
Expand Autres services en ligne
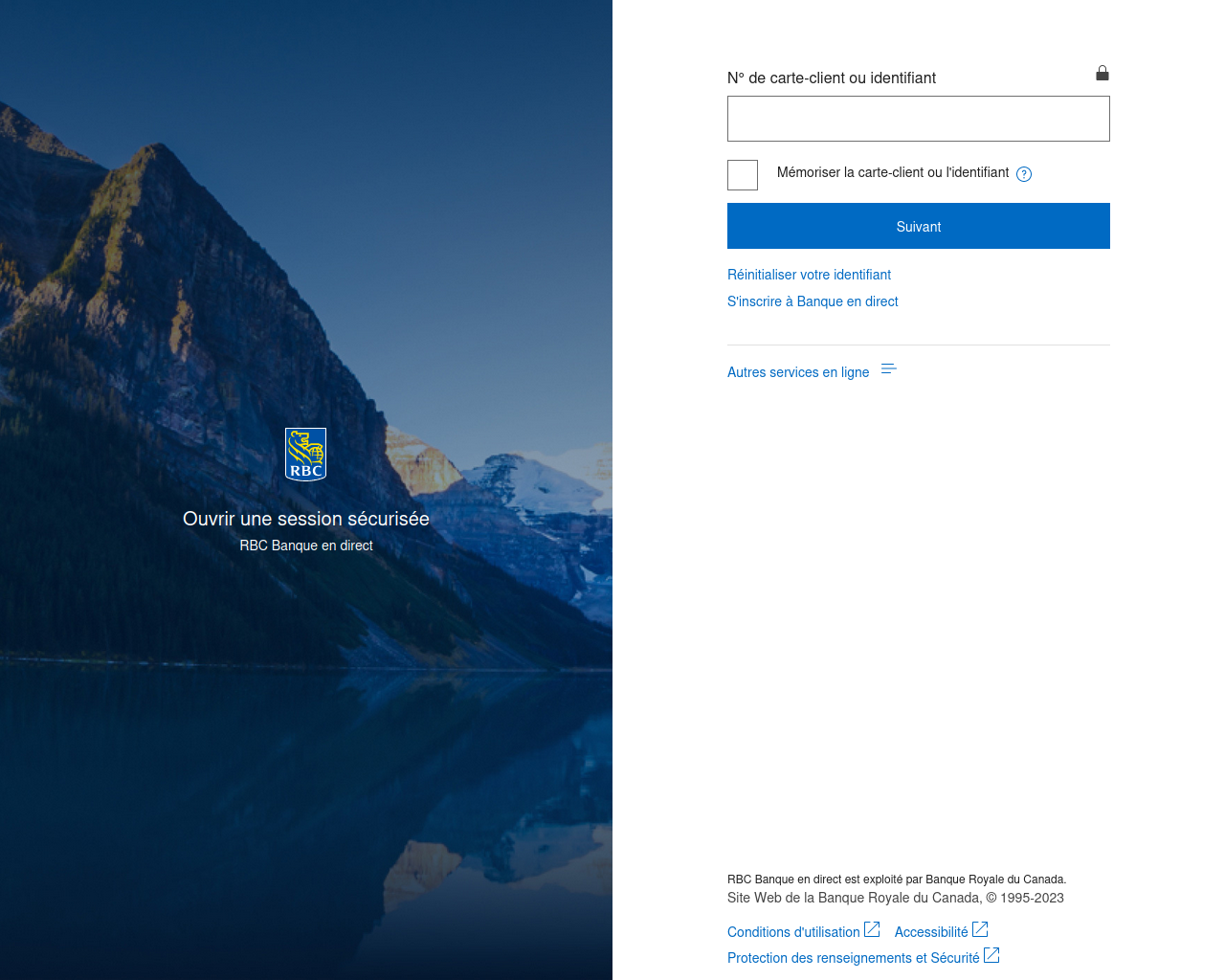(x=798, y=372)
